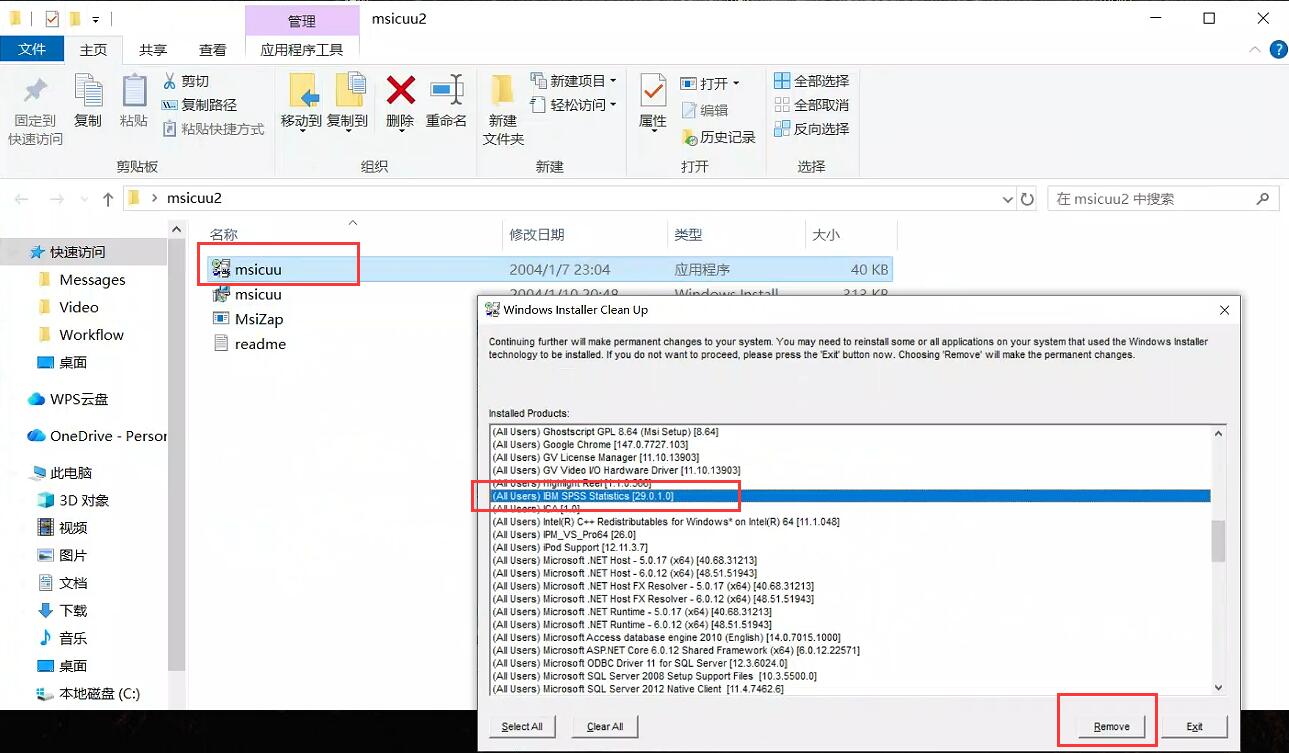This screenshot has height=753, width=1289.
Task: Expand the address bar history dropdown
Action: pos(1007,199)
